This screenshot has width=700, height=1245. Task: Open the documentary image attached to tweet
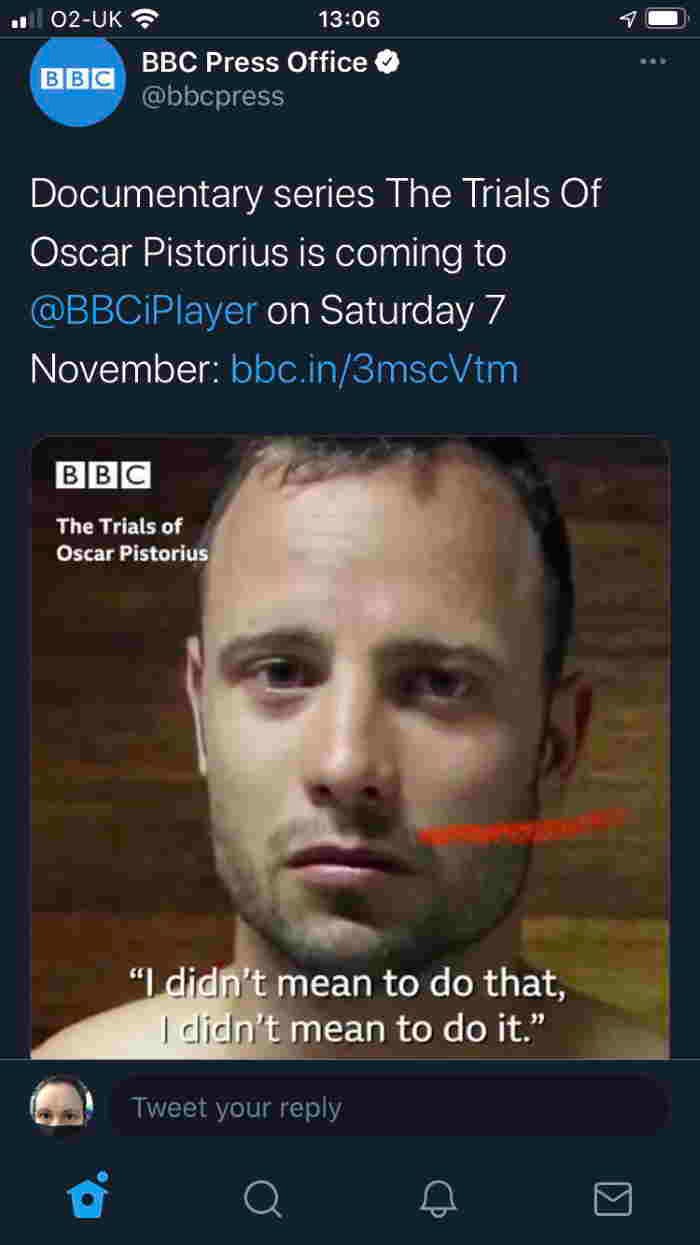[x=350, y=747]
